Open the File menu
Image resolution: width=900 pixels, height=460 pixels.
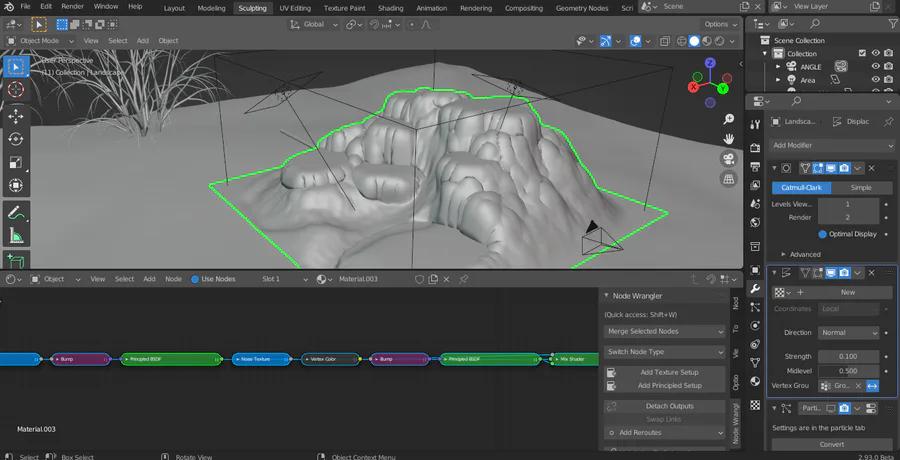(x=25, y=7)
